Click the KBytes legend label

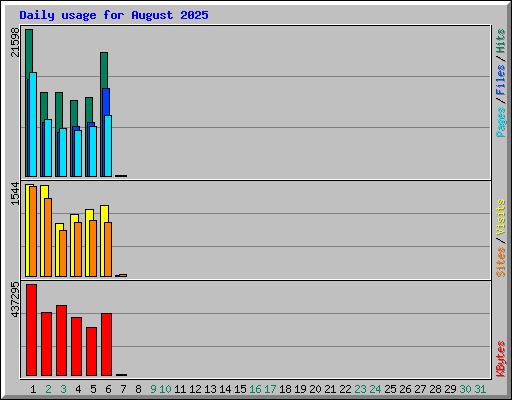click(x=500, y=359)
